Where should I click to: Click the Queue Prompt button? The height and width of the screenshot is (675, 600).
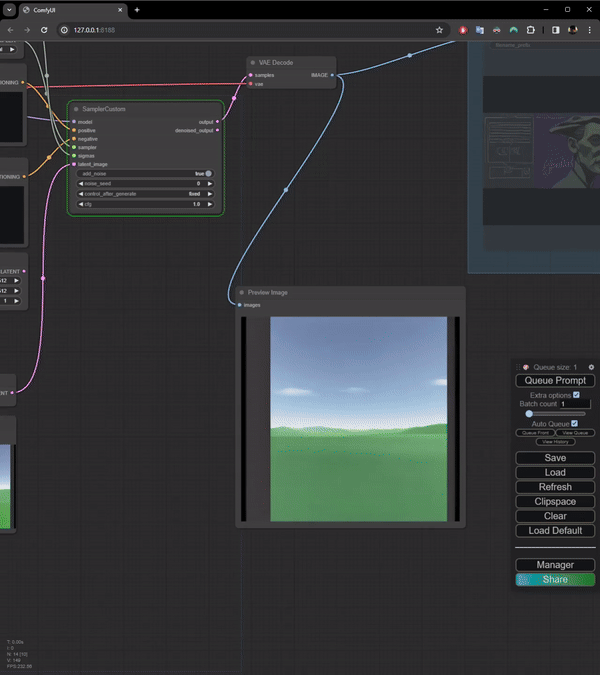(555, 381)
